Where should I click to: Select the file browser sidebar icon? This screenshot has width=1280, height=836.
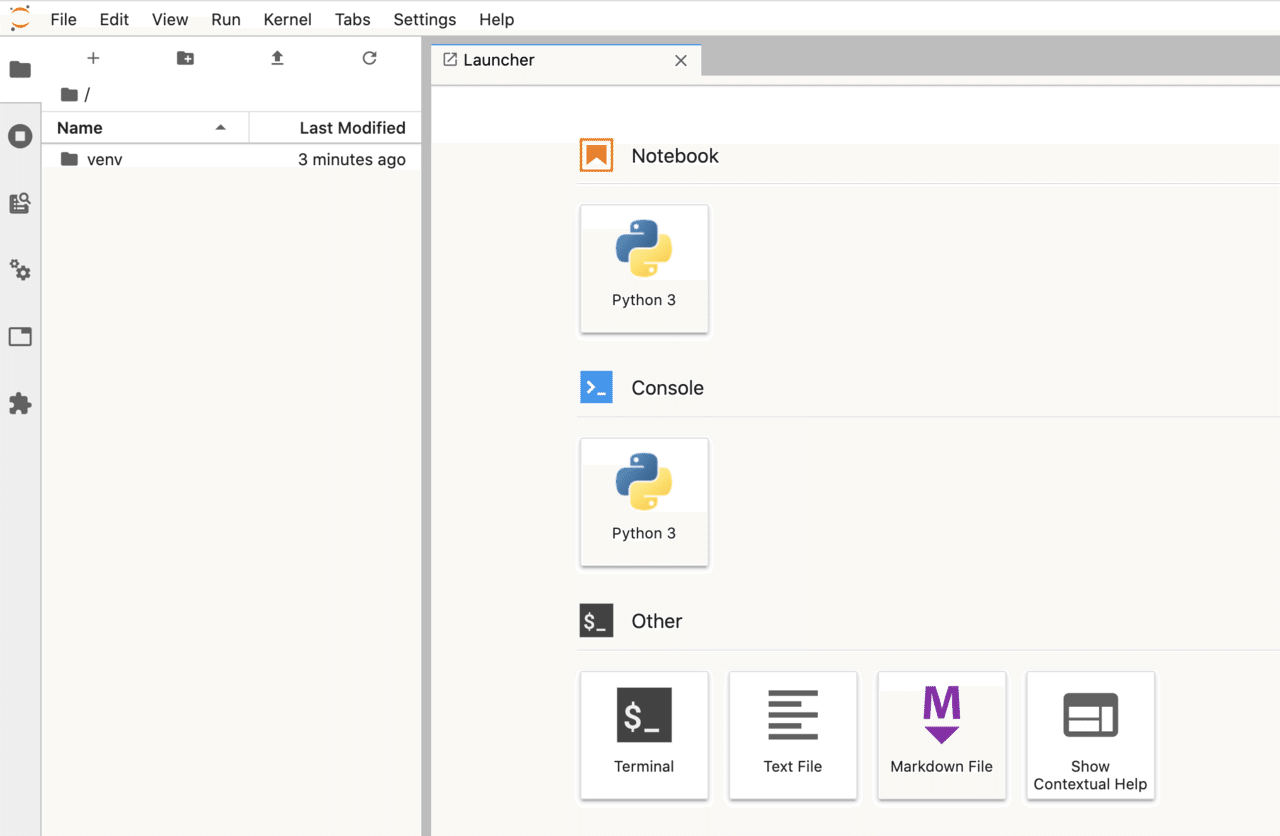pyautogui.click(x=20, y=69)
